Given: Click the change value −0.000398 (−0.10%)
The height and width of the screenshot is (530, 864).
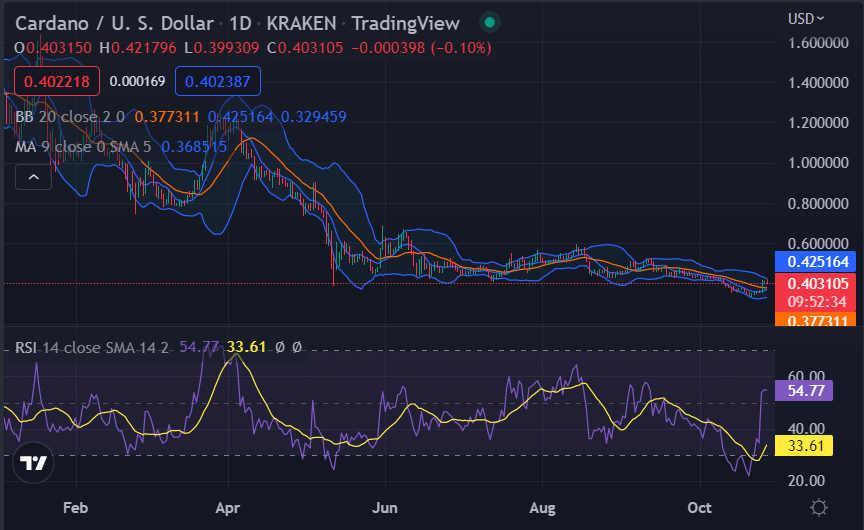Looking at the screenshot, I should click(422, 48).
